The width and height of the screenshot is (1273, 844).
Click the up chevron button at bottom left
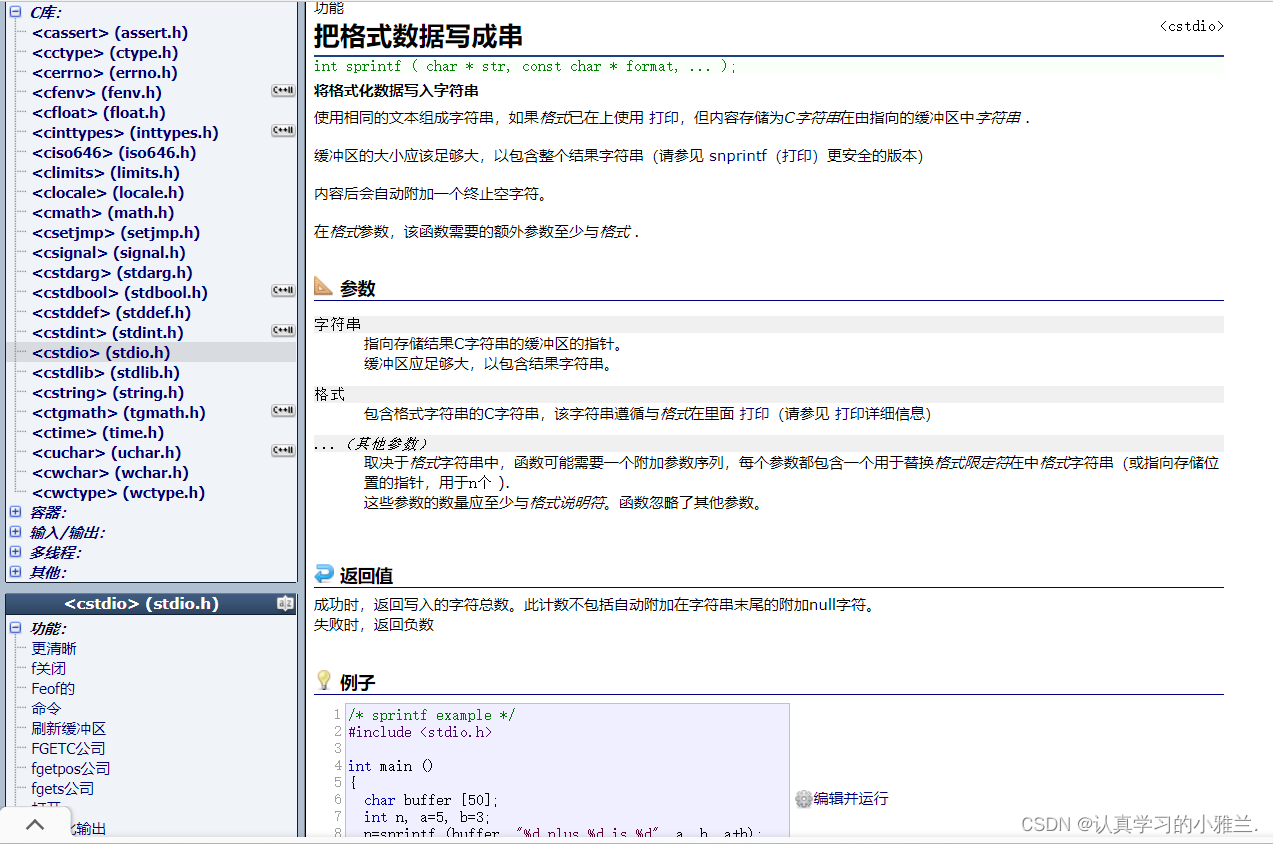35,825
